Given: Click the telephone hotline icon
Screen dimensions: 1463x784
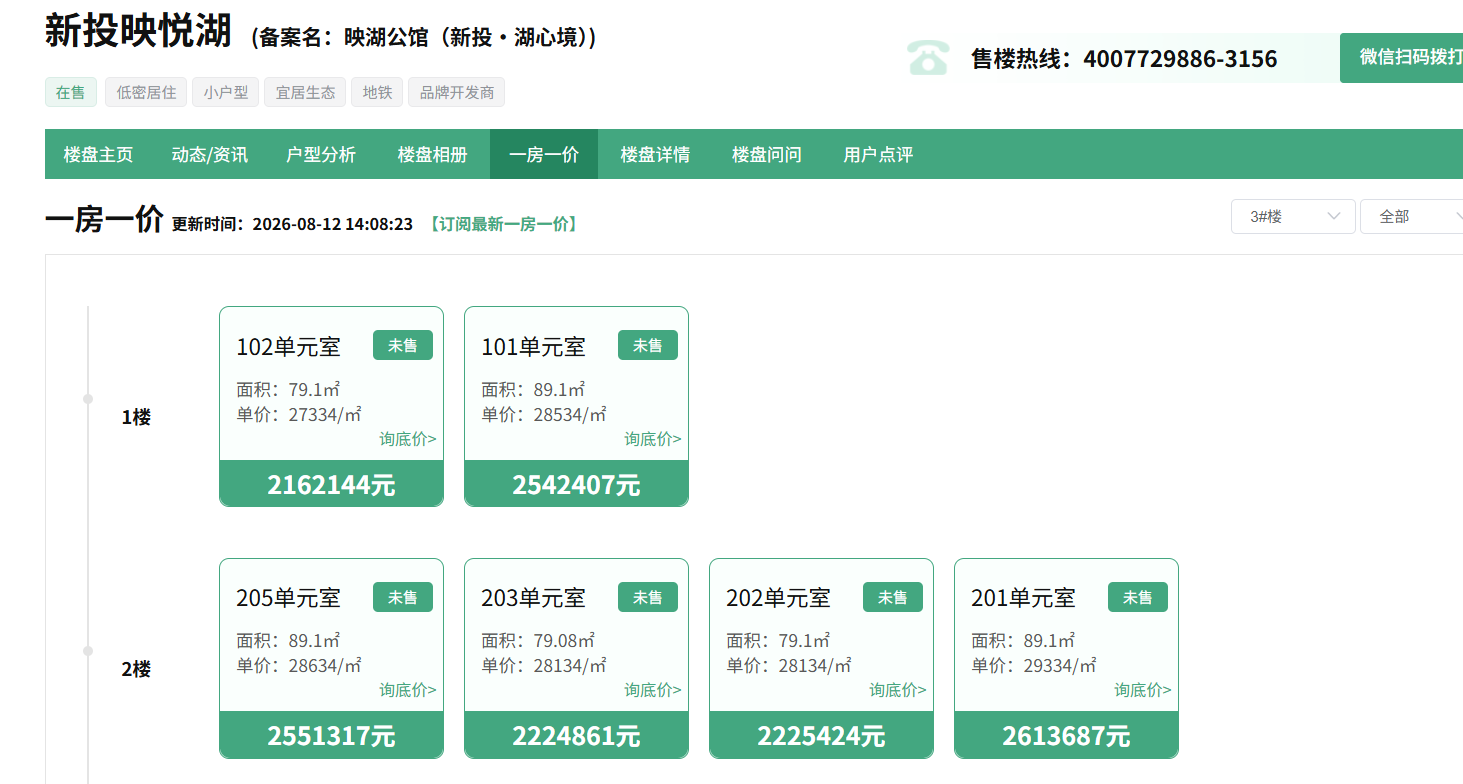Looking at the screenshot, I should (928, 58).
